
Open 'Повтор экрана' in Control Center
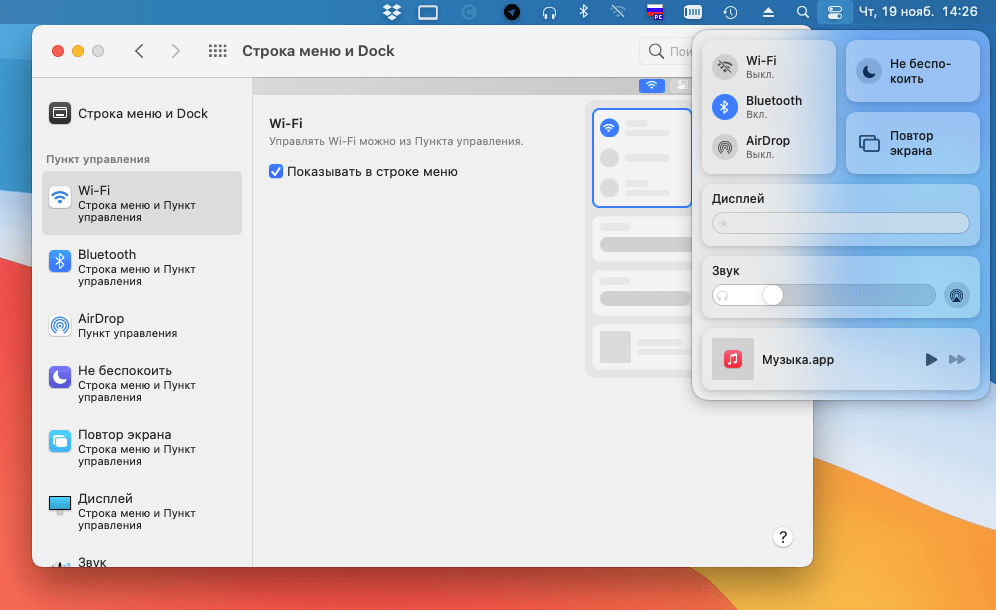(912, 143)
